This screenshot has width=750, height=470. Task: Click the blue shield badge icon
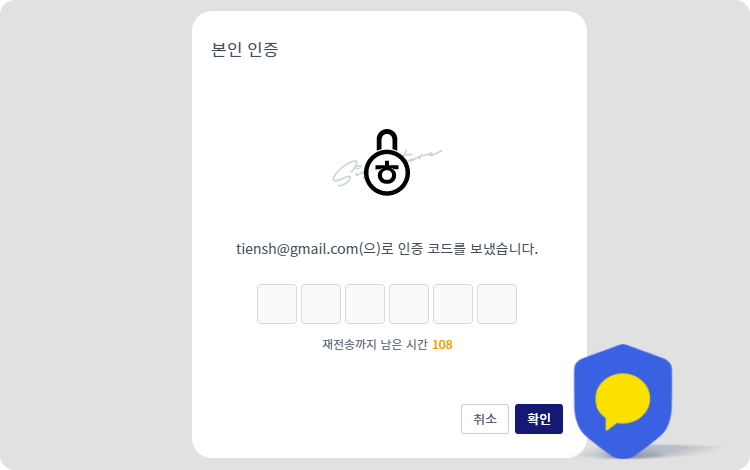623,401
